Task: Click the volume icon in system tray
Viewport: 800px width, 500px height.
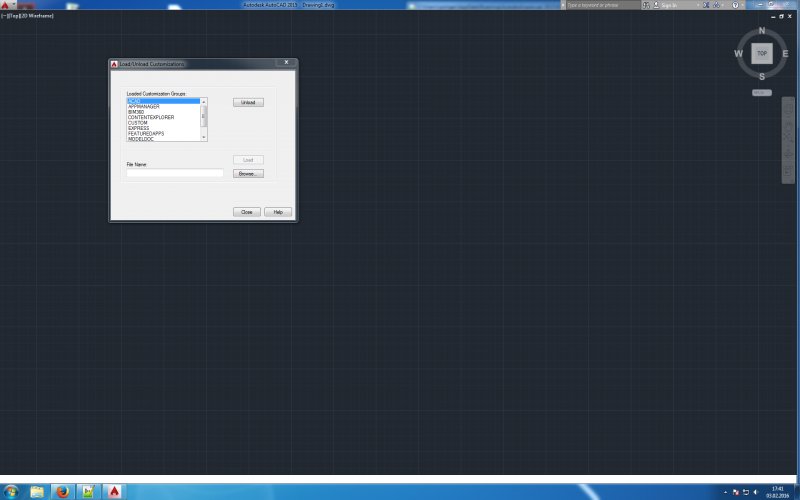Action: pyautogui.click(x=756, y=492)
